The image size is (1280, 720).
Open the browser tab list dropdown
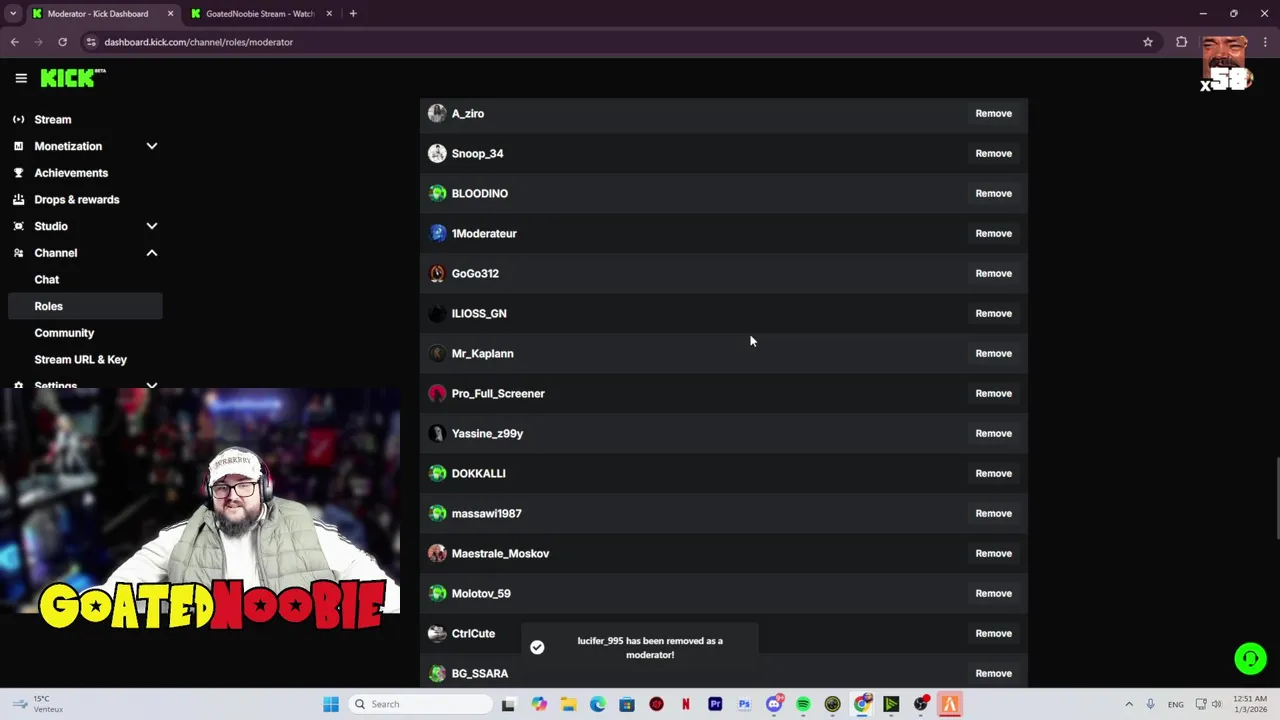(13, 14)
